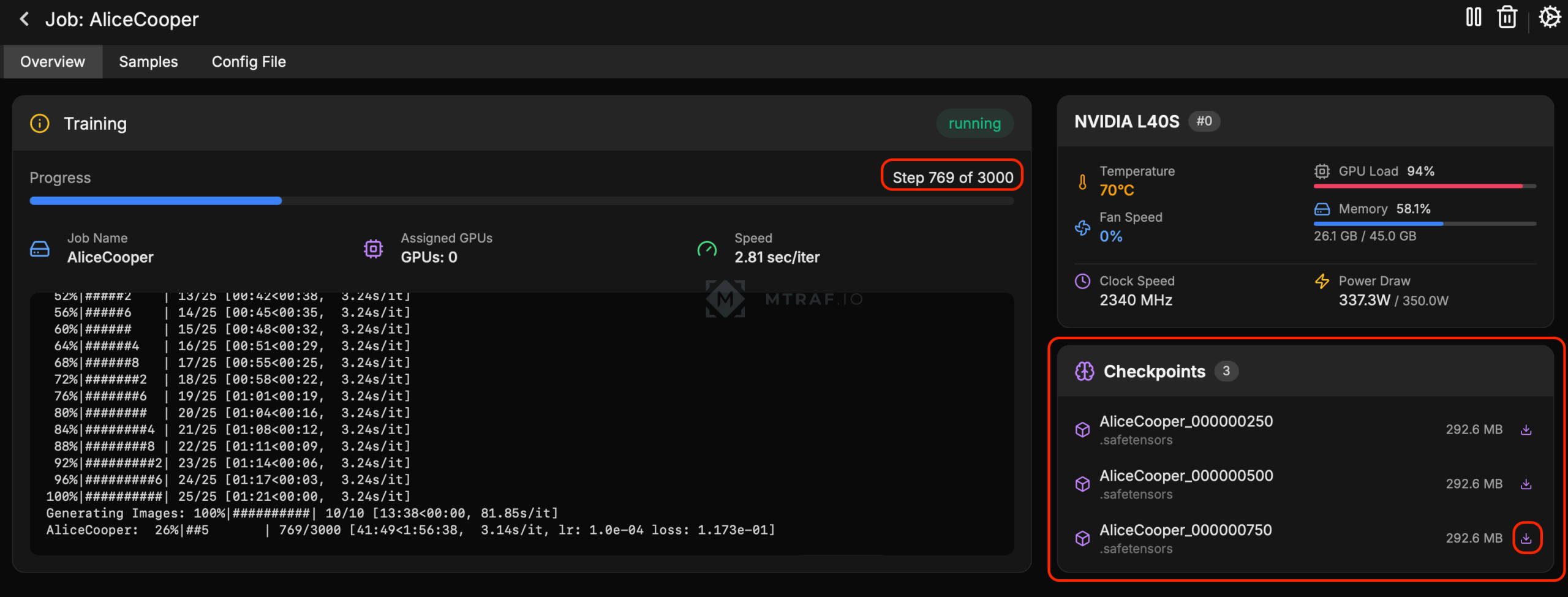Screen dimensions: 1568x597
Task: Click the speed gauge icon
Action: point(707,249)
